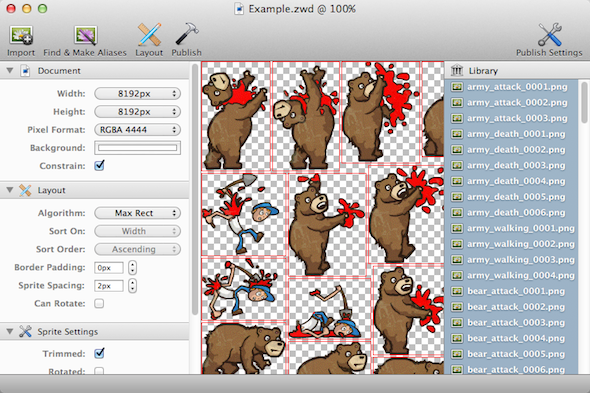Click the Border Padding stepper
The image size is (590, 393).
point(132,268)
